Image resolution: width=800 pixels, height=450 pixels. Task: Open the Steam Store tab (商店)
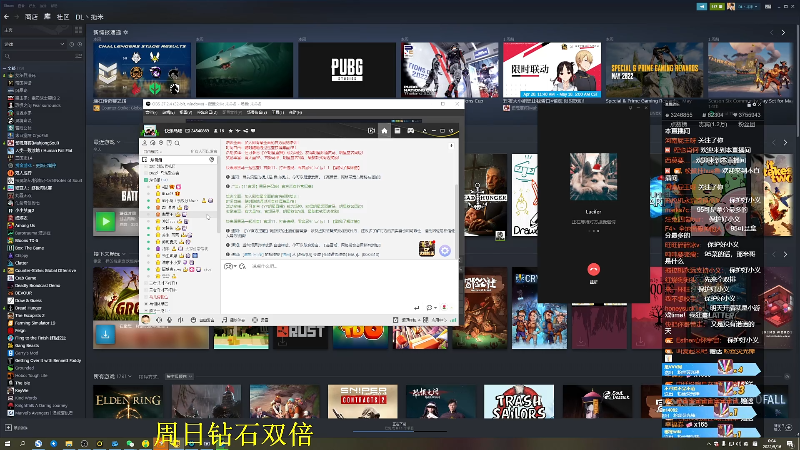point(31,17)
